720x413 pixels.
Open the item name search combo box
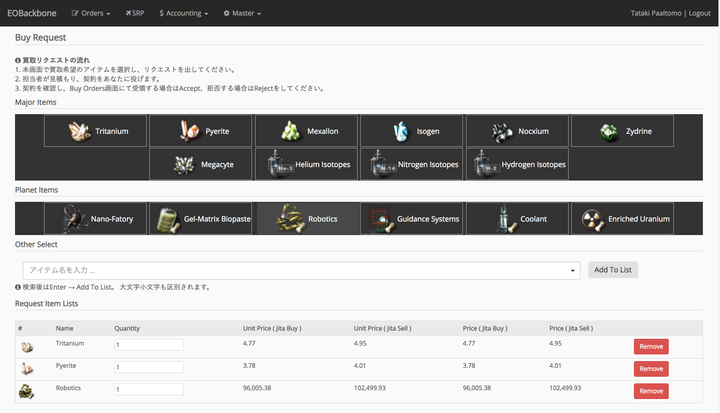point(301,270)
